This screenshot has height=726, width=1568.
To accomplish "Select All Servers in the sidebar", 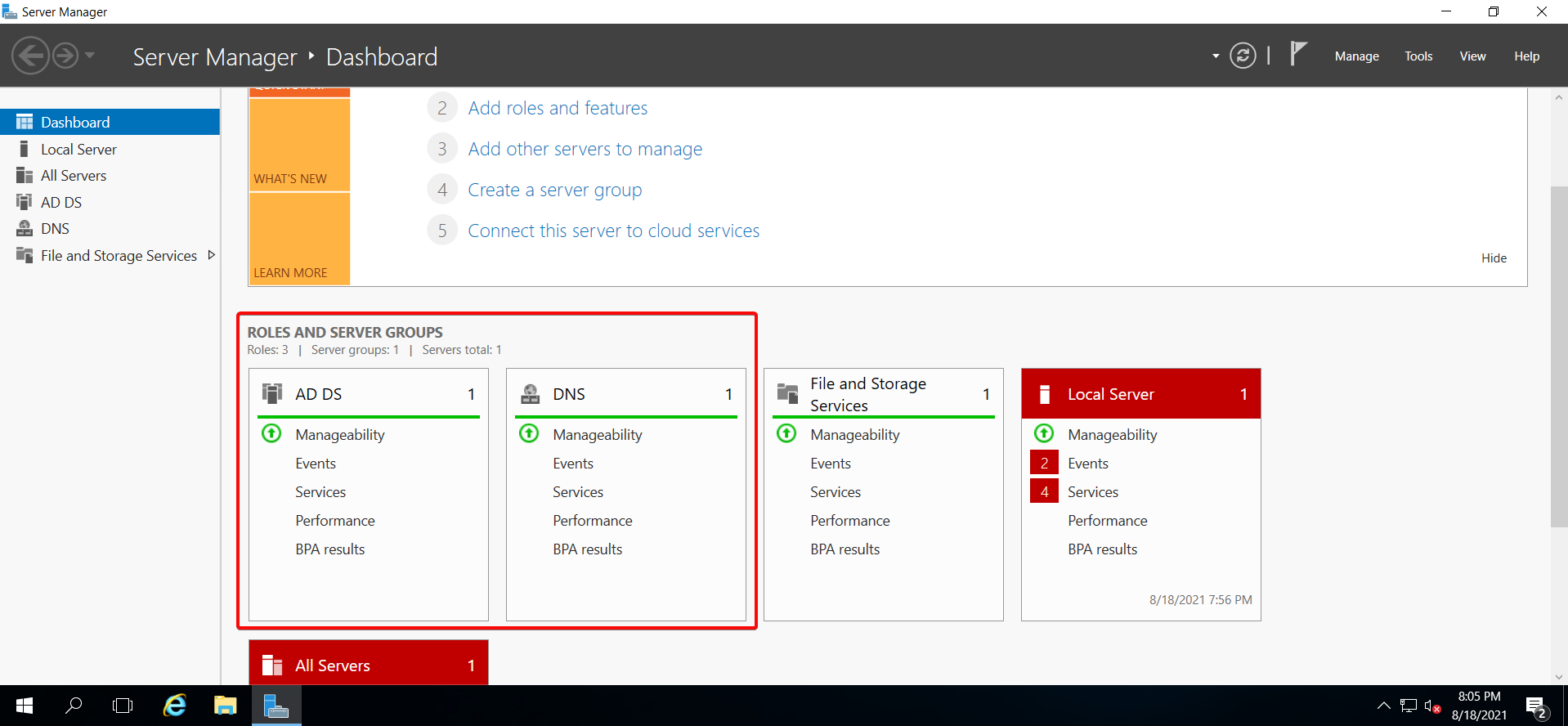I will tap(110, 175).
